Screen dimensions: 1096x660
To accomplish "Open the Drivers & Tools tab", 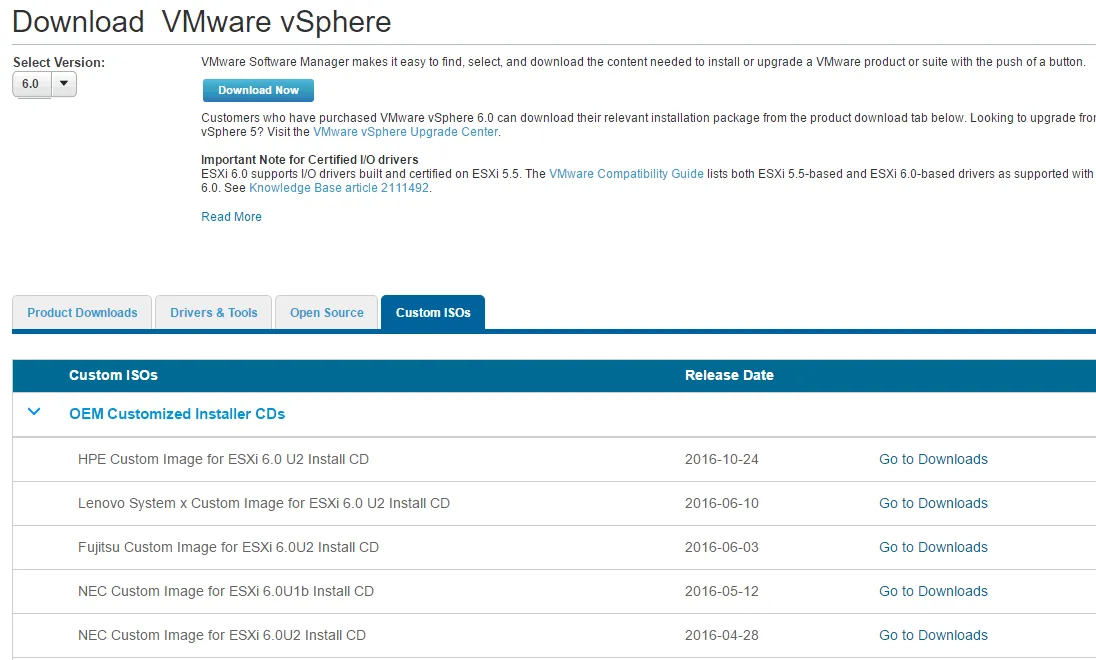I will [214, 313].
